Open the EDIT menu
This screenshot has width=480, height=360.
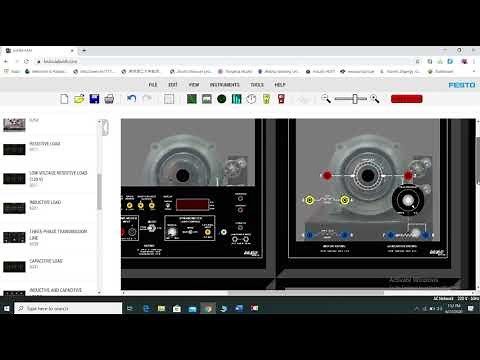(173, 85)
